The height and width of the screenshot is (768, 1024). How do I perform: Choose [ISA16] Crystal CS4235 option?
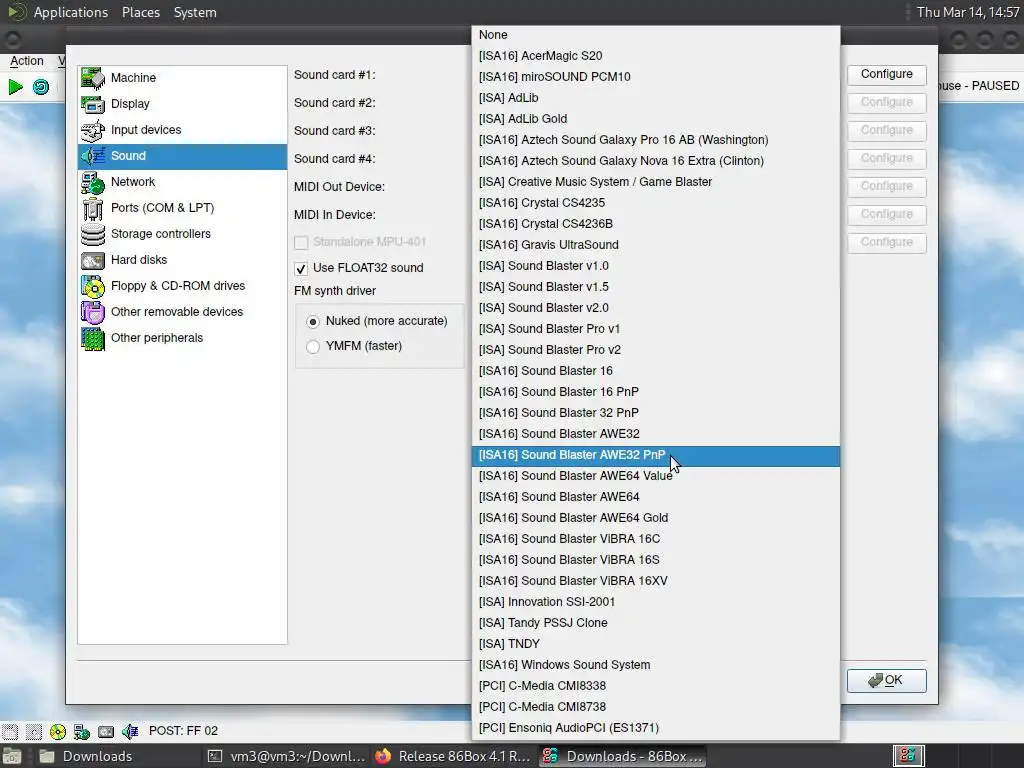pyautogui.click(x=656, y=203)
